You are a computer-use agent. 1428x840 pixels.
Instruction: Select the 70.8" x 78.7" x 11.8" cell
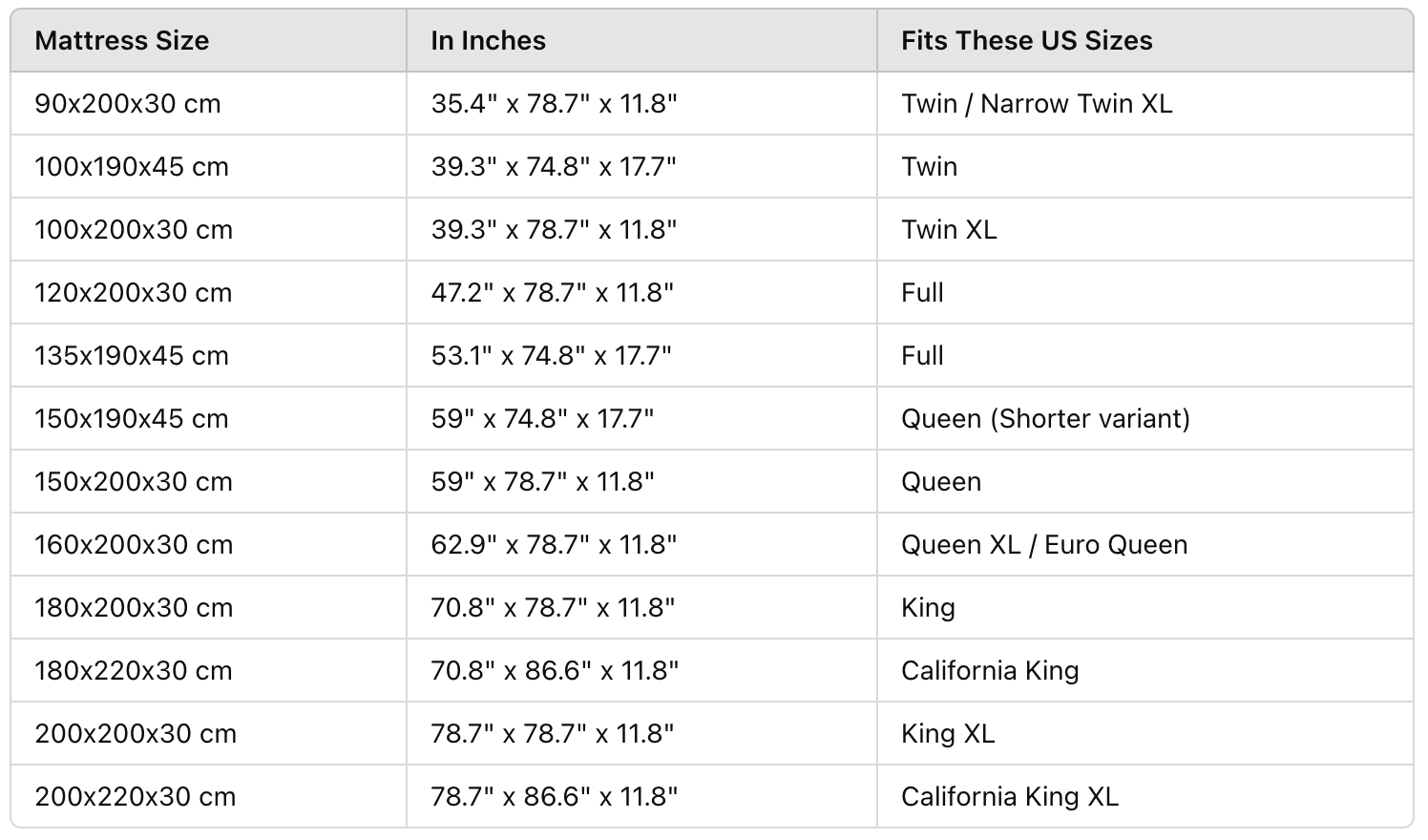click(641, 607)
